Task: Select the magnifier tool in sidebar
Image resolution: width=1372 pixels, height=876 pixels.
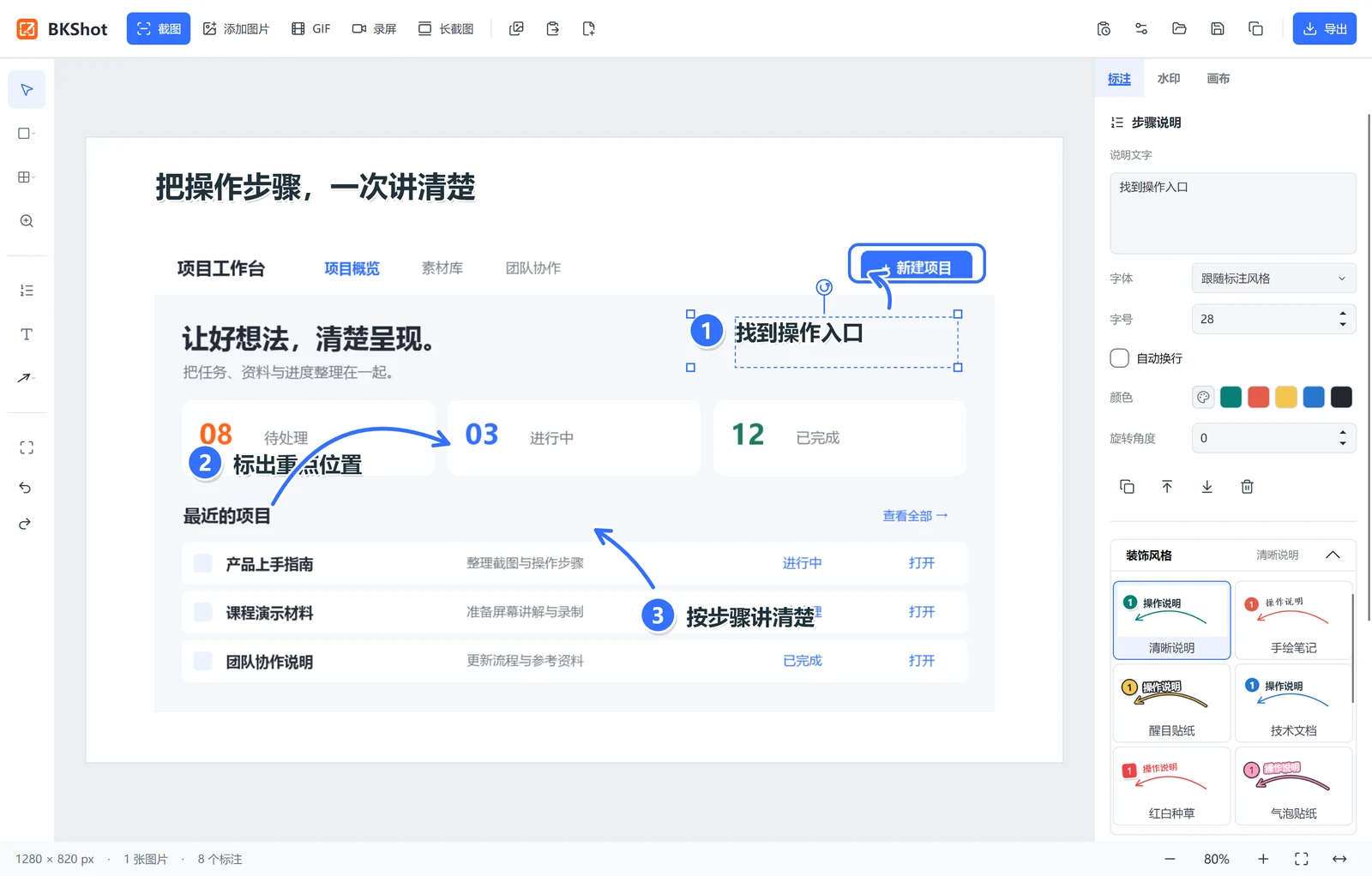Action: 27,221
